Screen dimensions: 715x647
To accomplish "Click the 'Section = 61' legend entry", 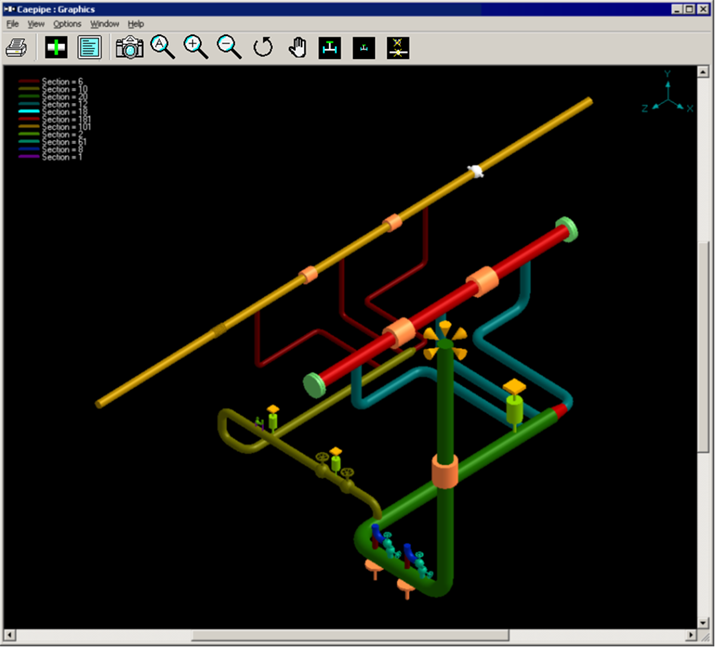I will coord(52,142).
